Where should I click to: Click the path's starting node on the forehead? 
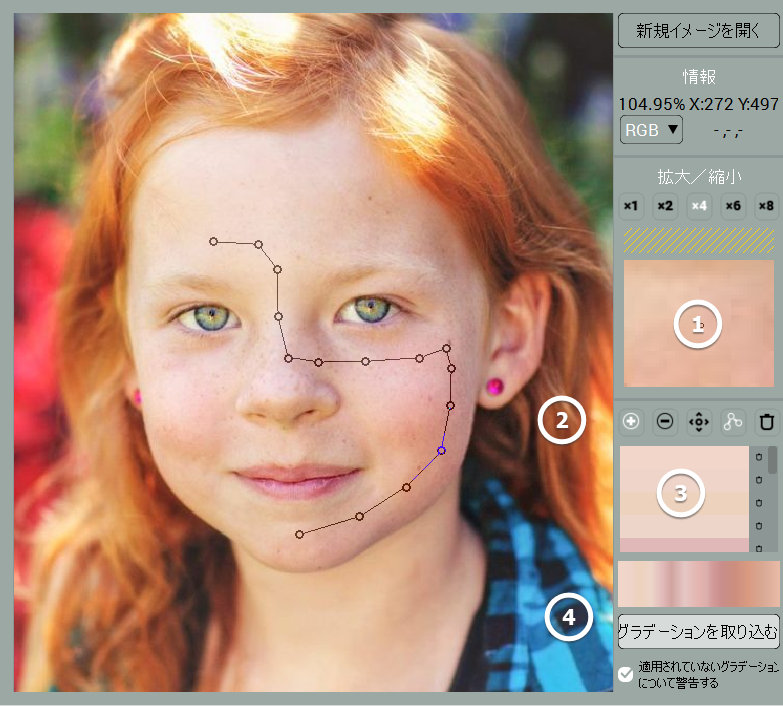(x=213, y=242)
